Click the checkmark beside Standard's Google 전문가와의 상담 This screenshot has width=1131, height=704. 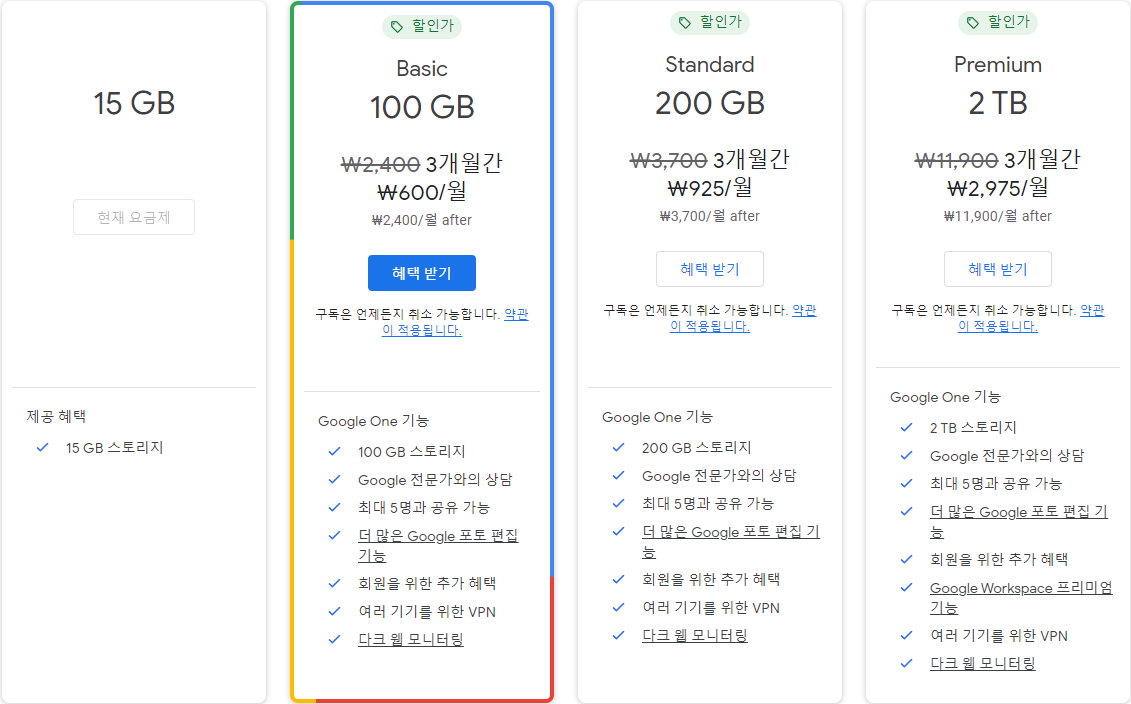tap(618, 476)
